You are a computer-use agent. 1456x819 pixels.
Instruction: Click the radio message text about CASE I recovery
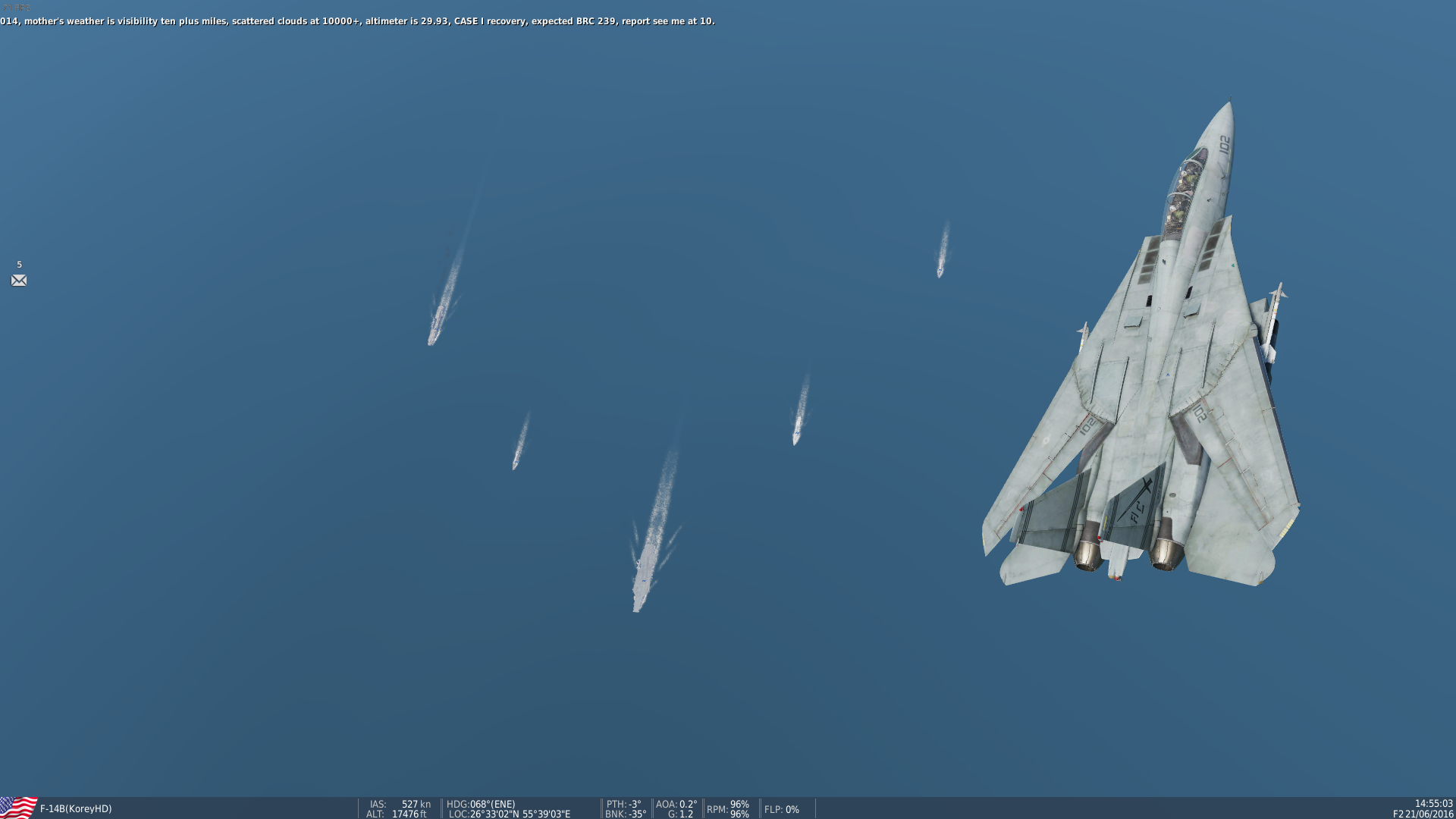356,21
